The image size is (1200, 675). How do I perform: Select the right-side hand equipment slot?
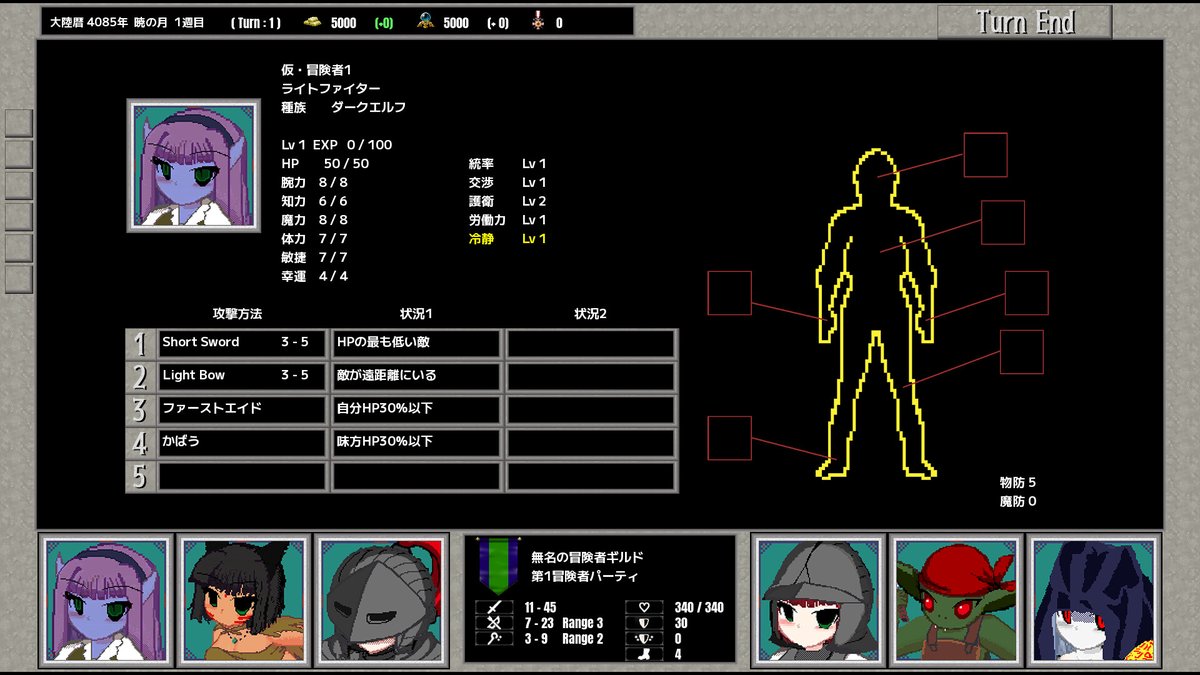coord(1026,293)
